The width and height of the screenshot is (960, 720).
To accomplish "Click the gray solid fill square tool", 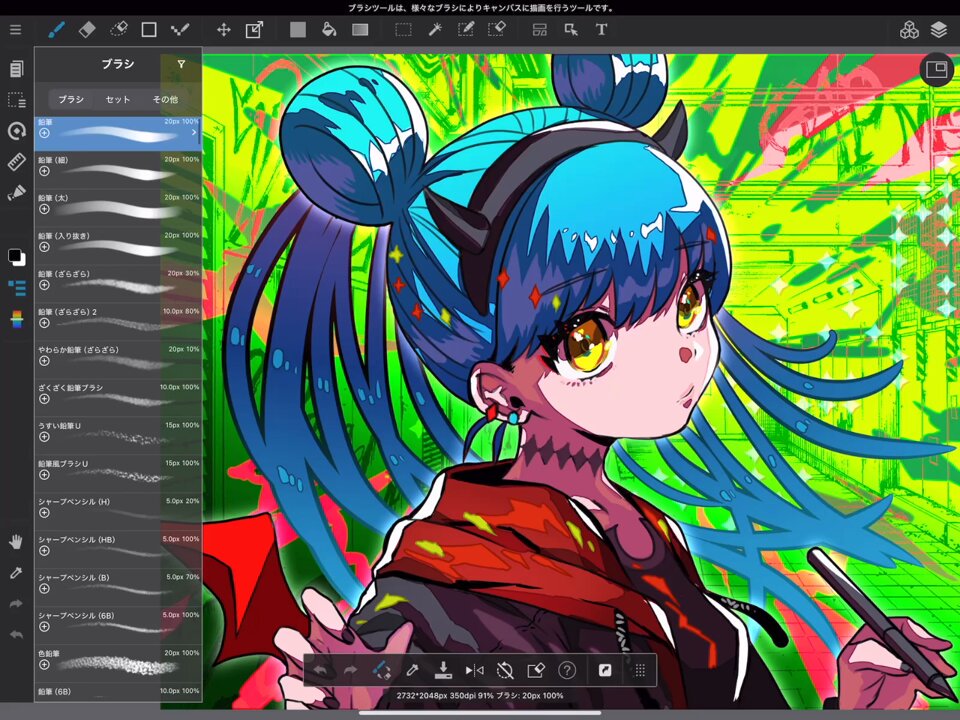I will (x=298, y=29).
